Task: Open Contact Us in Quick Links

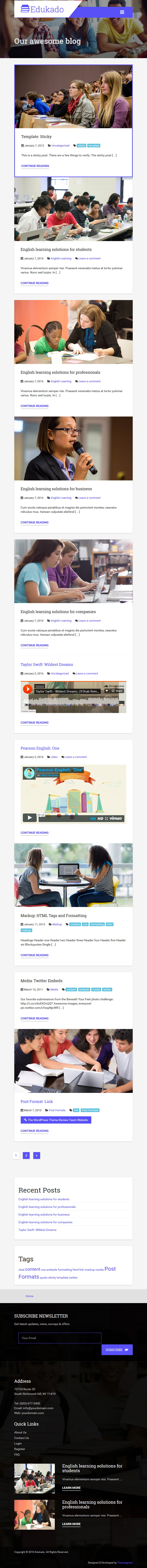Action: coord(21,1438)
